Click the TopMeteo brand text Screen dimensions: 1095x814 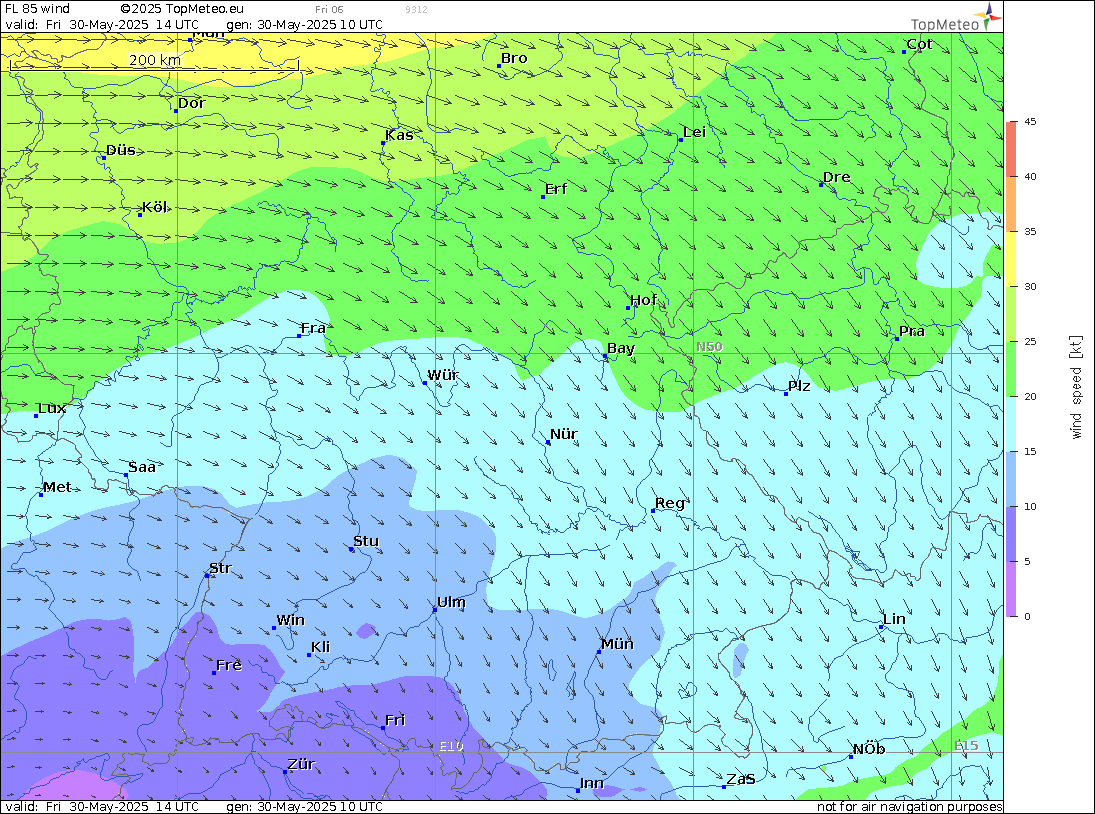(x=945, y=24)
